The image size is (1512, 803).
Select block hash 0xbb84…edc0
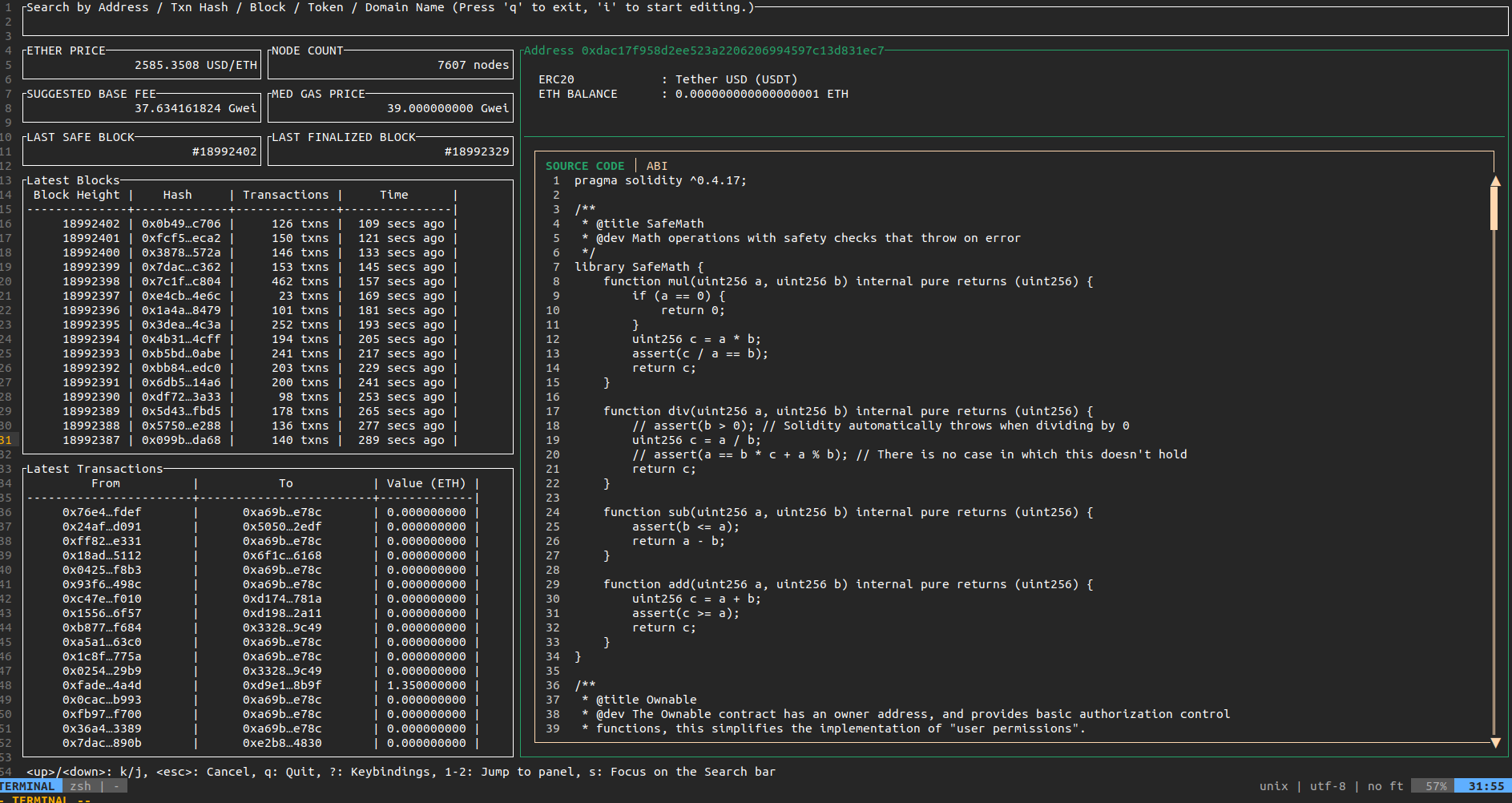[x=181, y=368]
